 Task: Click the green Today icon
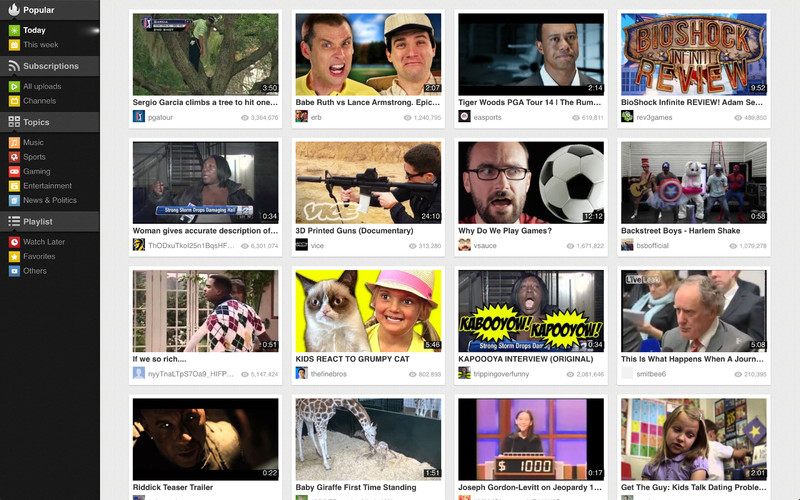14,30
